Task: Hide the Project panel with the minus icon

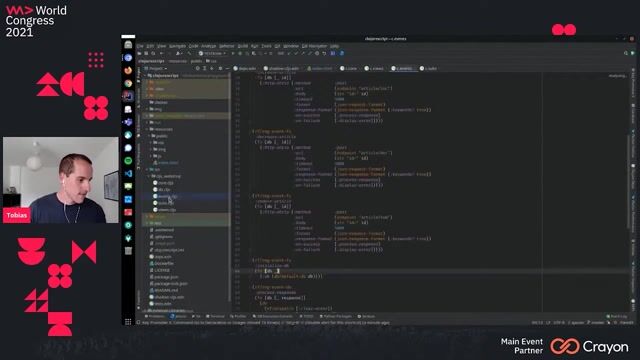Action: coord(227,69)
